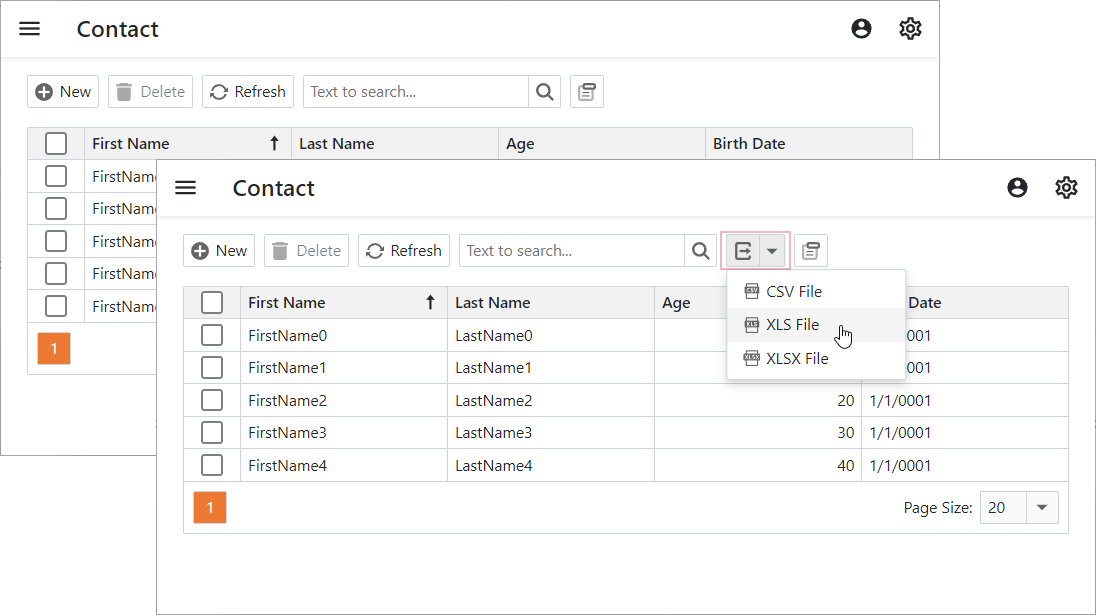Sort by Age column in front window
This screenshot has height=615, width=1096.
691,303
